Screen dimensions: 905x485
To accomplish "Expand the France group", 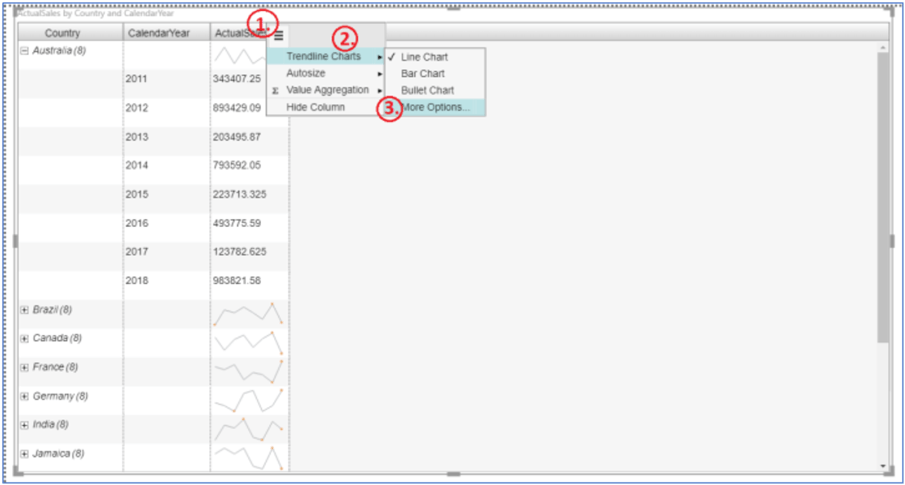I will (x=25, y=367).
